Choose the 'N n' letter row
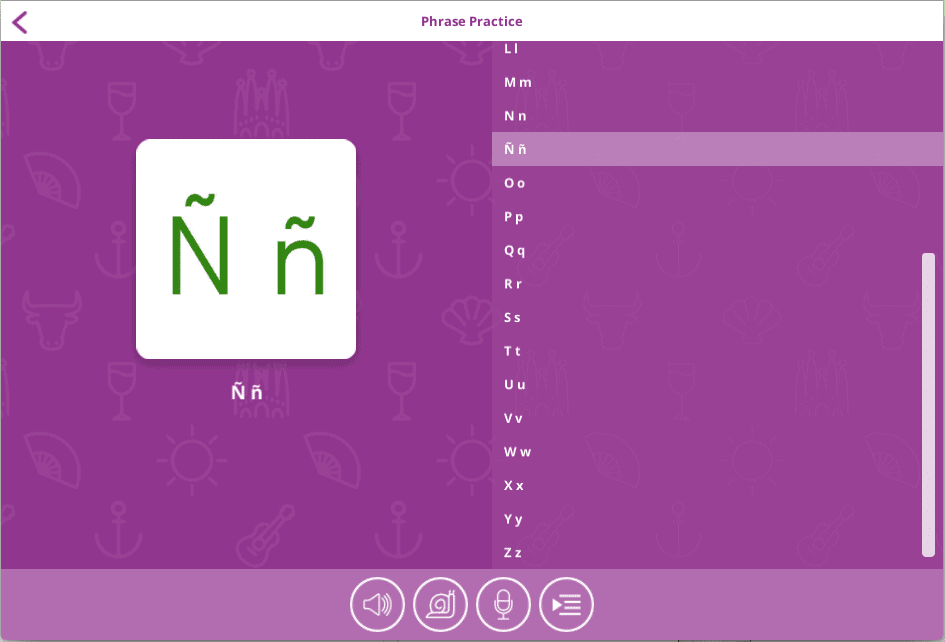This screenshot has height=642, width=945. (x=717, y=116)
